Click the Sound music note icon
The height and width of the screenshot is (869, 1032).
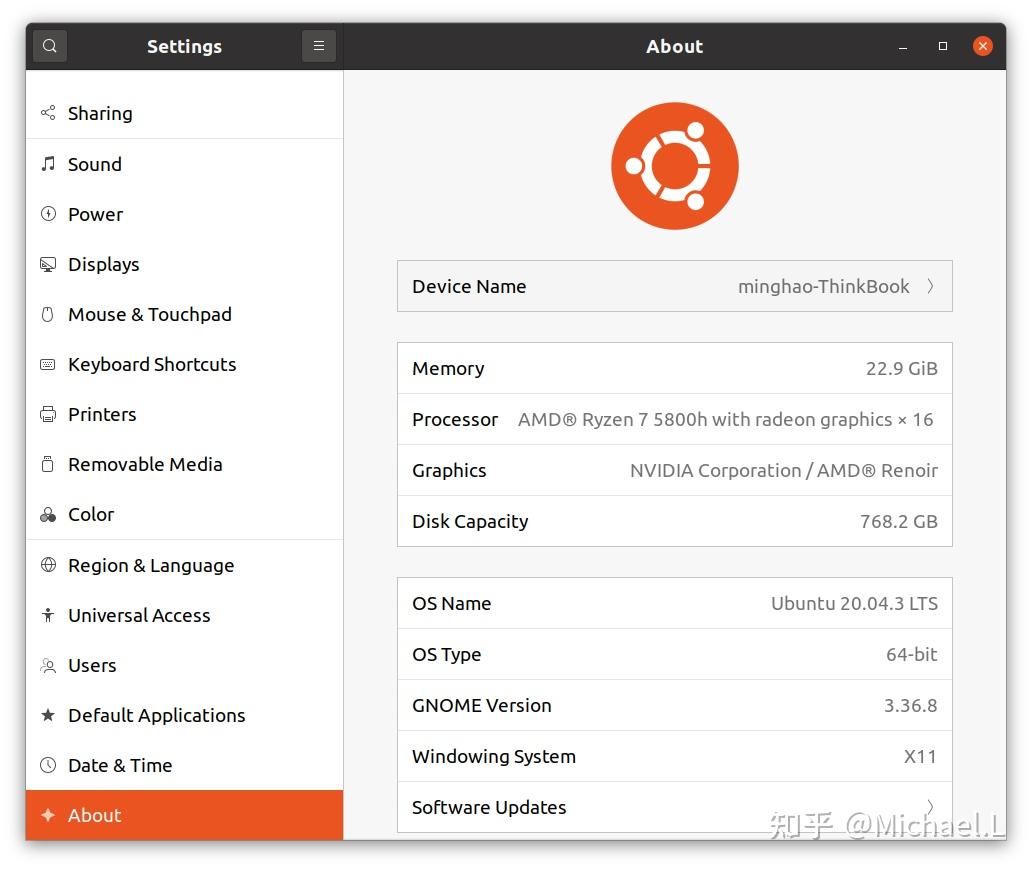48,164
